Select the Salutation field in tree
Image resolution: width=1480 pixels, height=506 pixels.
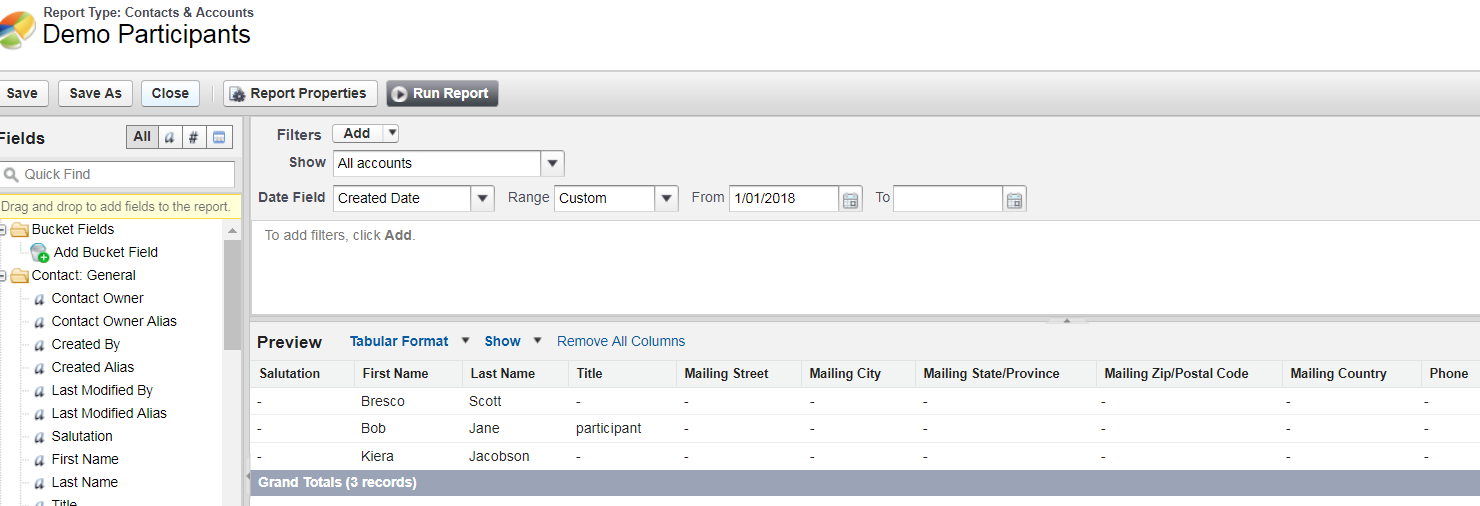(82, 436)
